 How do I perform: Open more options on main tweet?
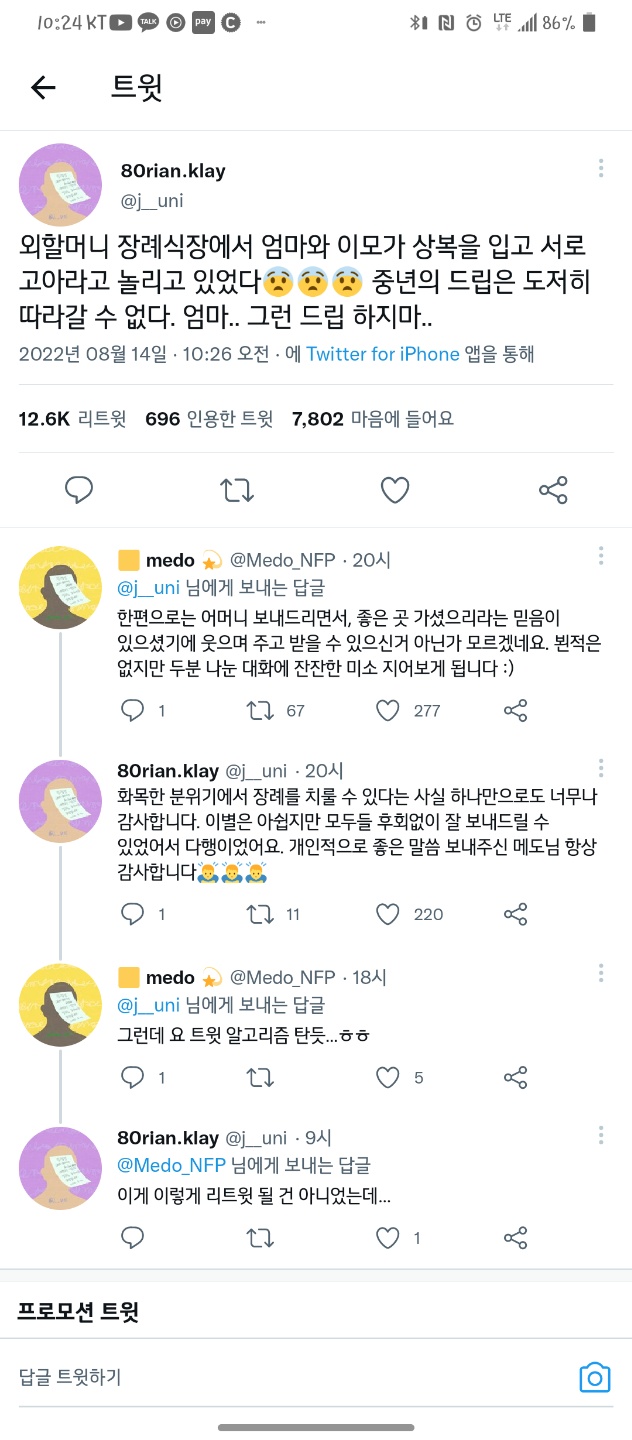click(600, 167)
